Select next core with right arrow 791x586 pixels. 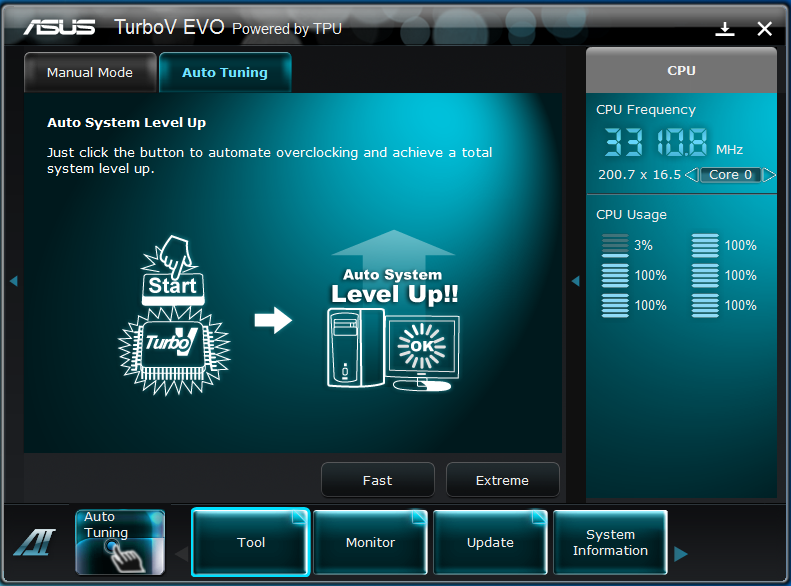[769, 175]
